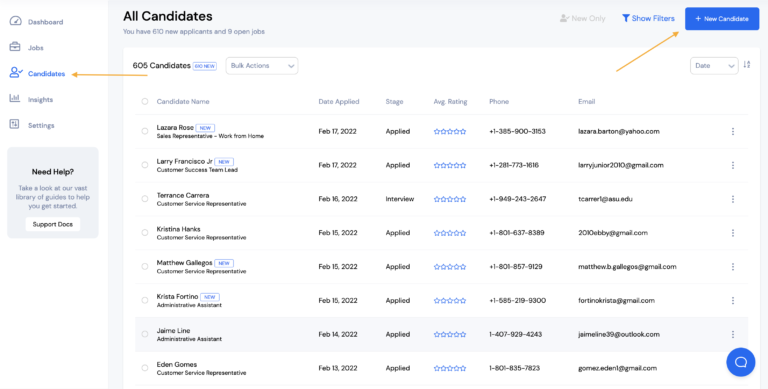Viewport: 768px width, 389px height.
Task: Click the Jobs briefcase icon
Action: tap(15, 47)
